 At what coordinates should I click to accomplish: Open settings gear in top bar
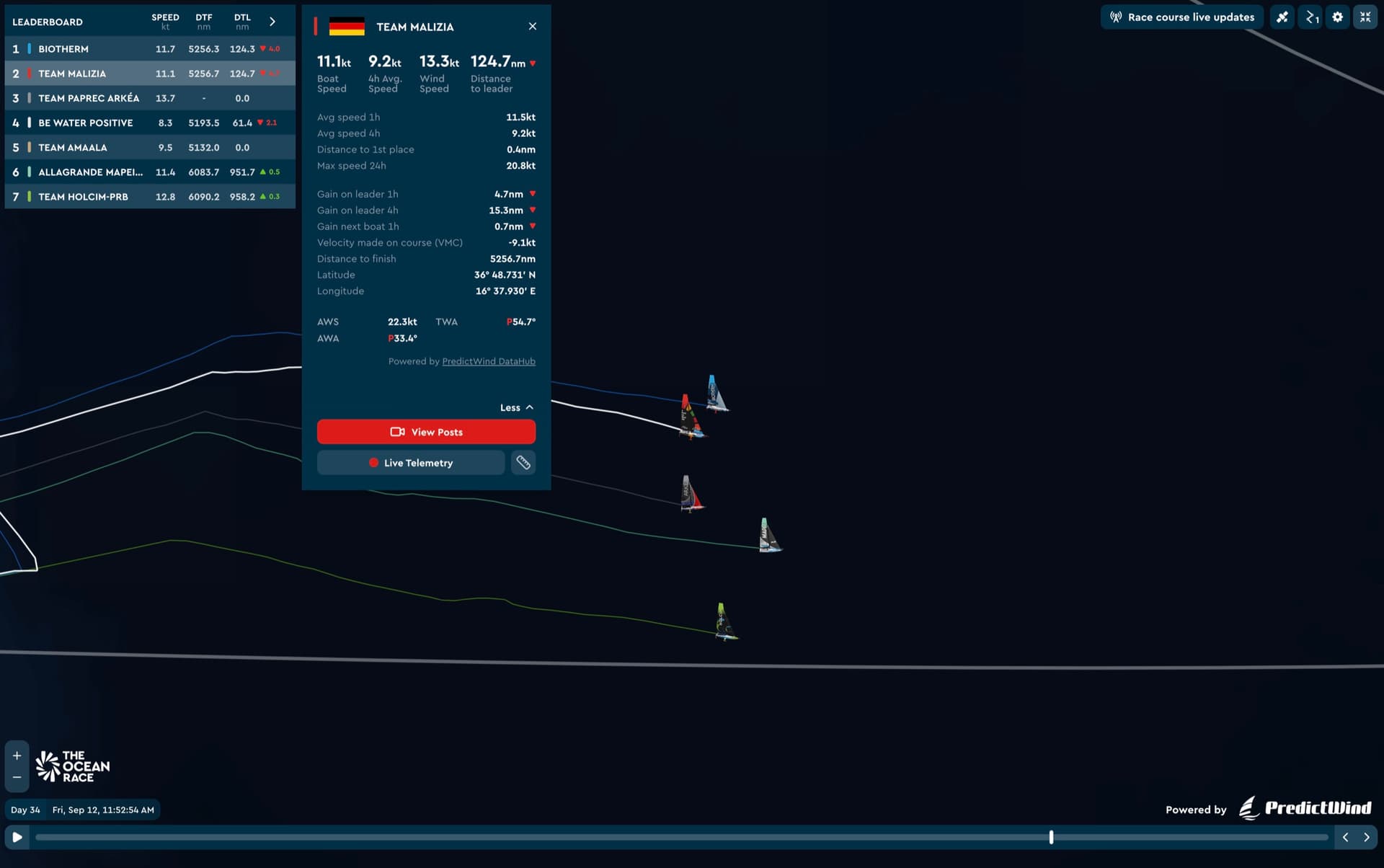pyautogui.click(x=1338, y=17)
